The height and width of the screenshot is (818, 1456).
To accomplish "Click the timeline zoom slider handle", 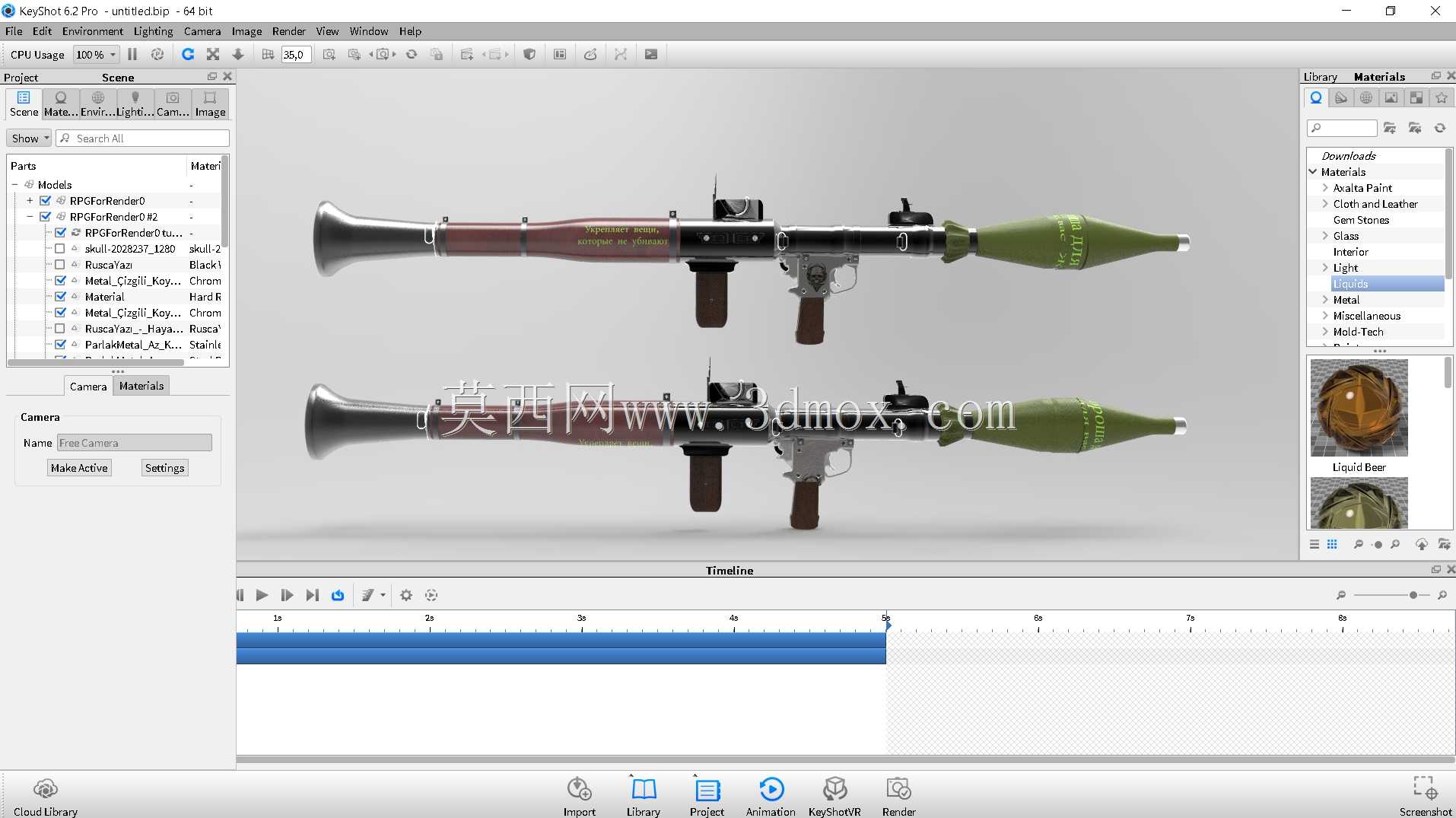I will [1413, 595].
